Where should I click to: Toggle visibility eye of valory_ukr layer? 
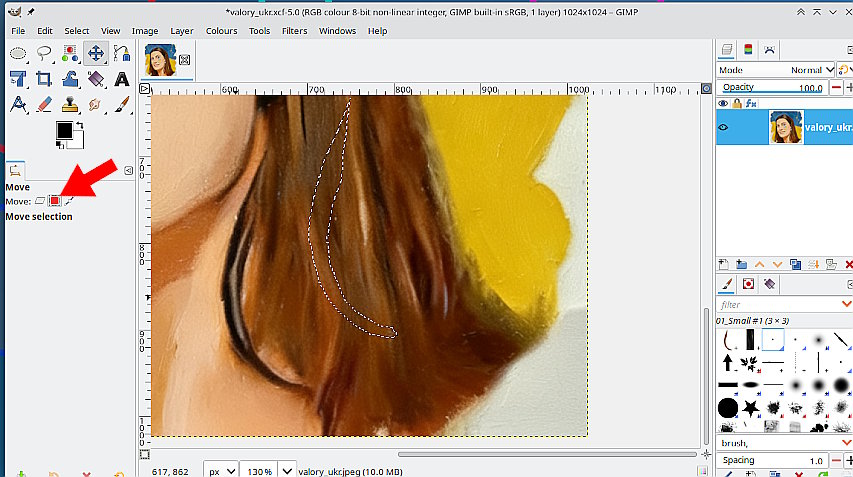tap(724, 128)
